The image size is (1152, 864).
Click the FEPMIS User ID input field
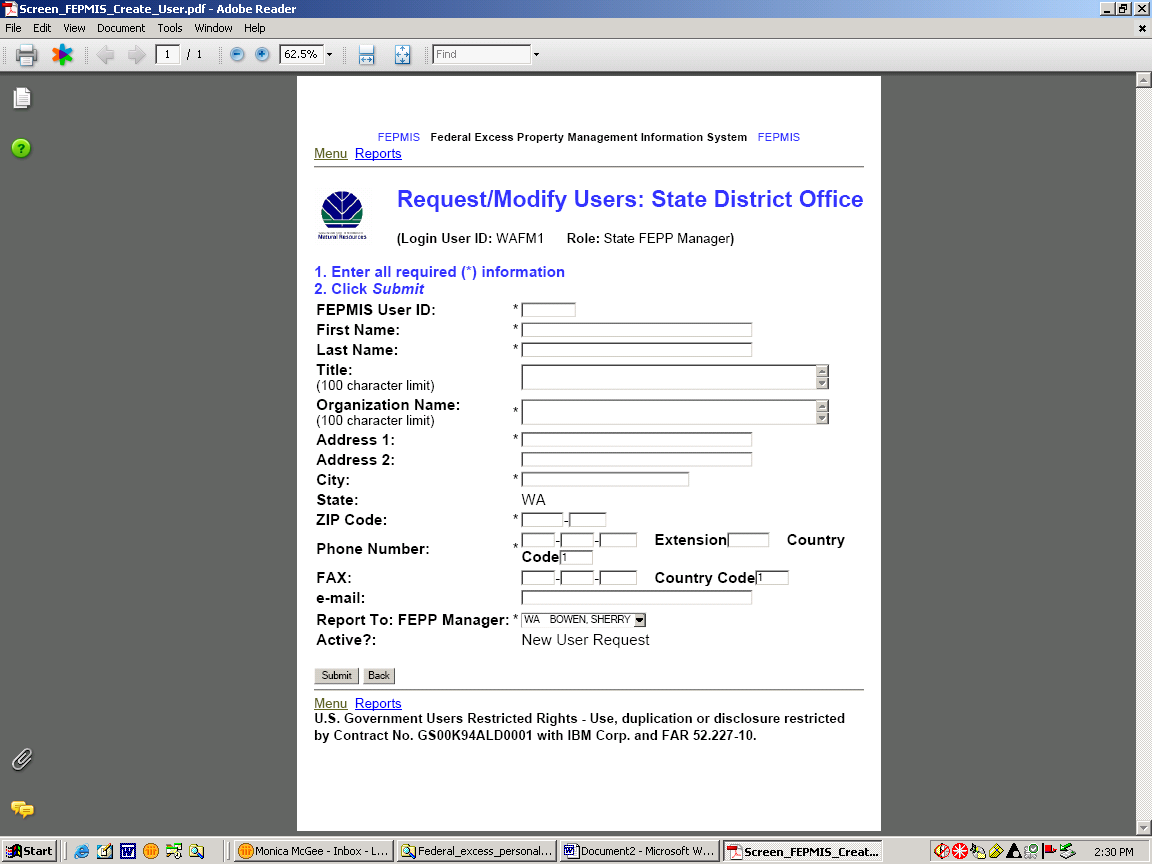(549, 310)
